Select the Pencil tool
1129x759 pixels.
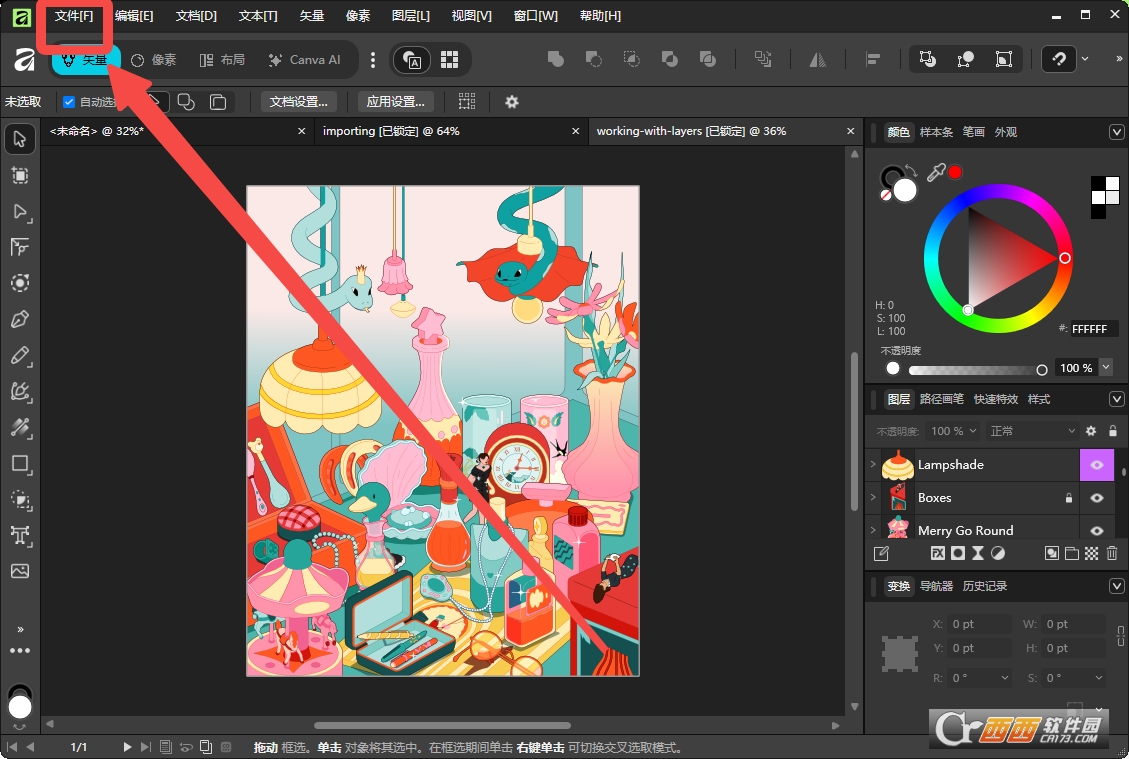pos(20,355)
